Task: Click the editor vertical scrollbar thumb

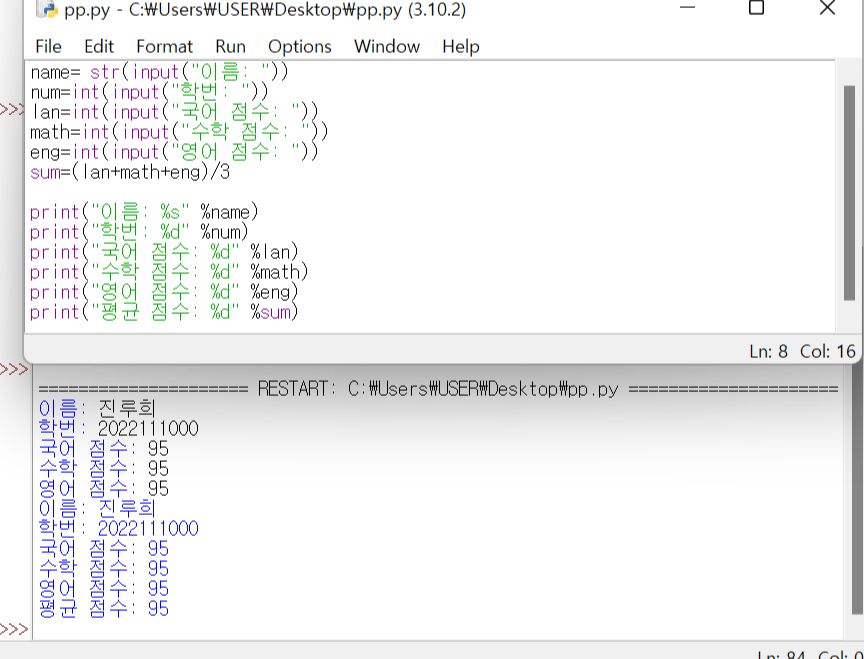Action: tap(849, 193)
